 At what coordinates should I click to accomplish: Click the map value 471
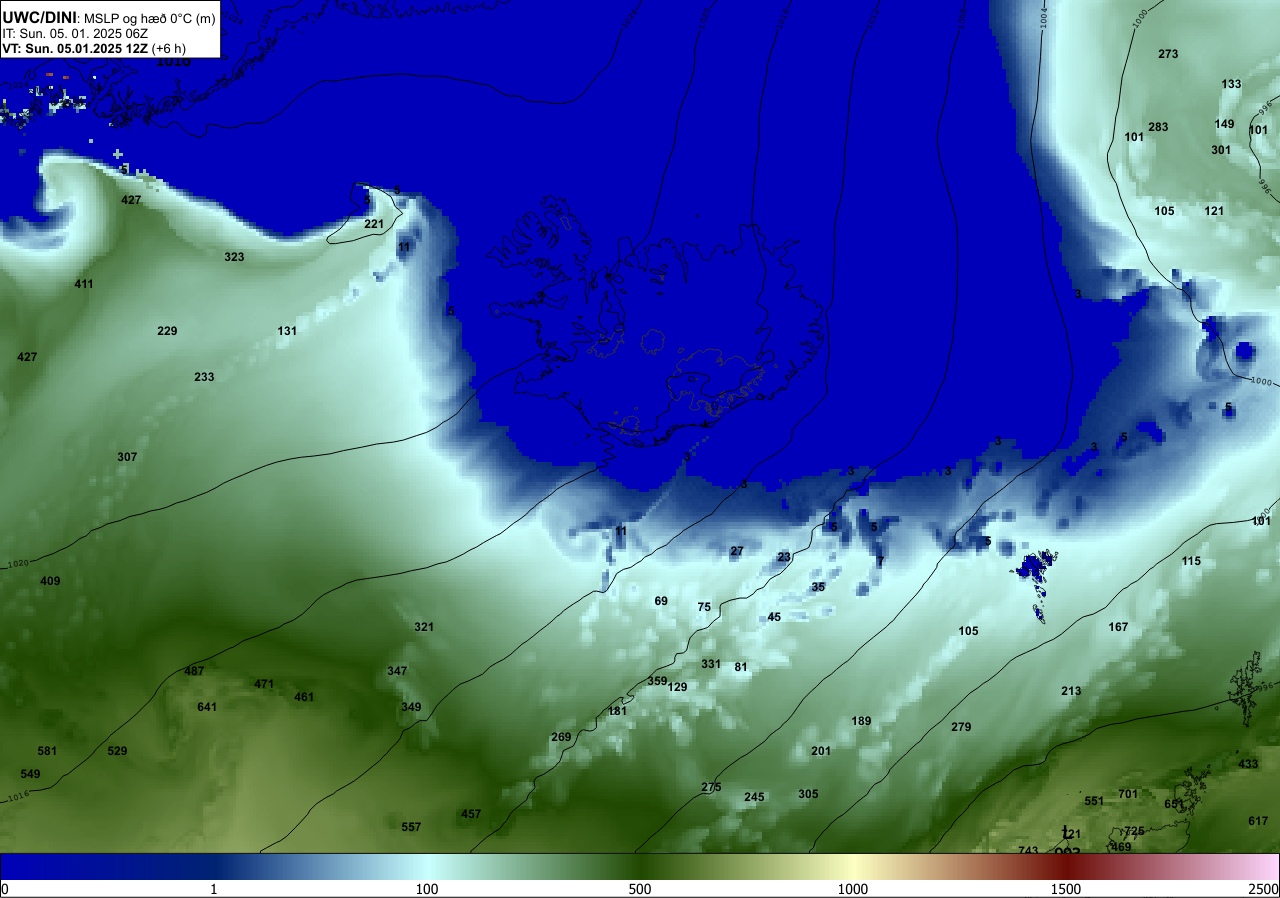pos(264,684)
